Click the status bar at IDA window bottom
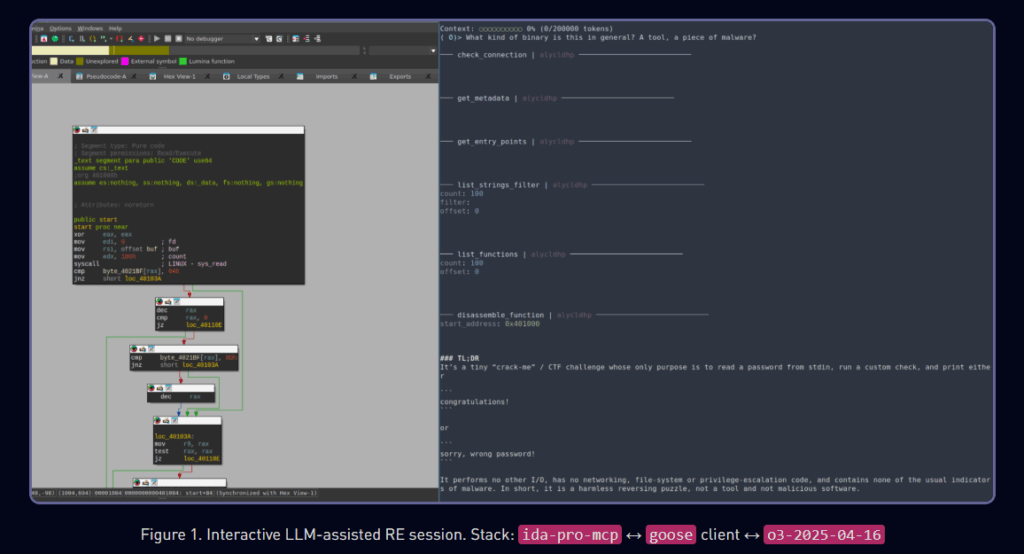 pyautogui.click(x=235, y=493)
